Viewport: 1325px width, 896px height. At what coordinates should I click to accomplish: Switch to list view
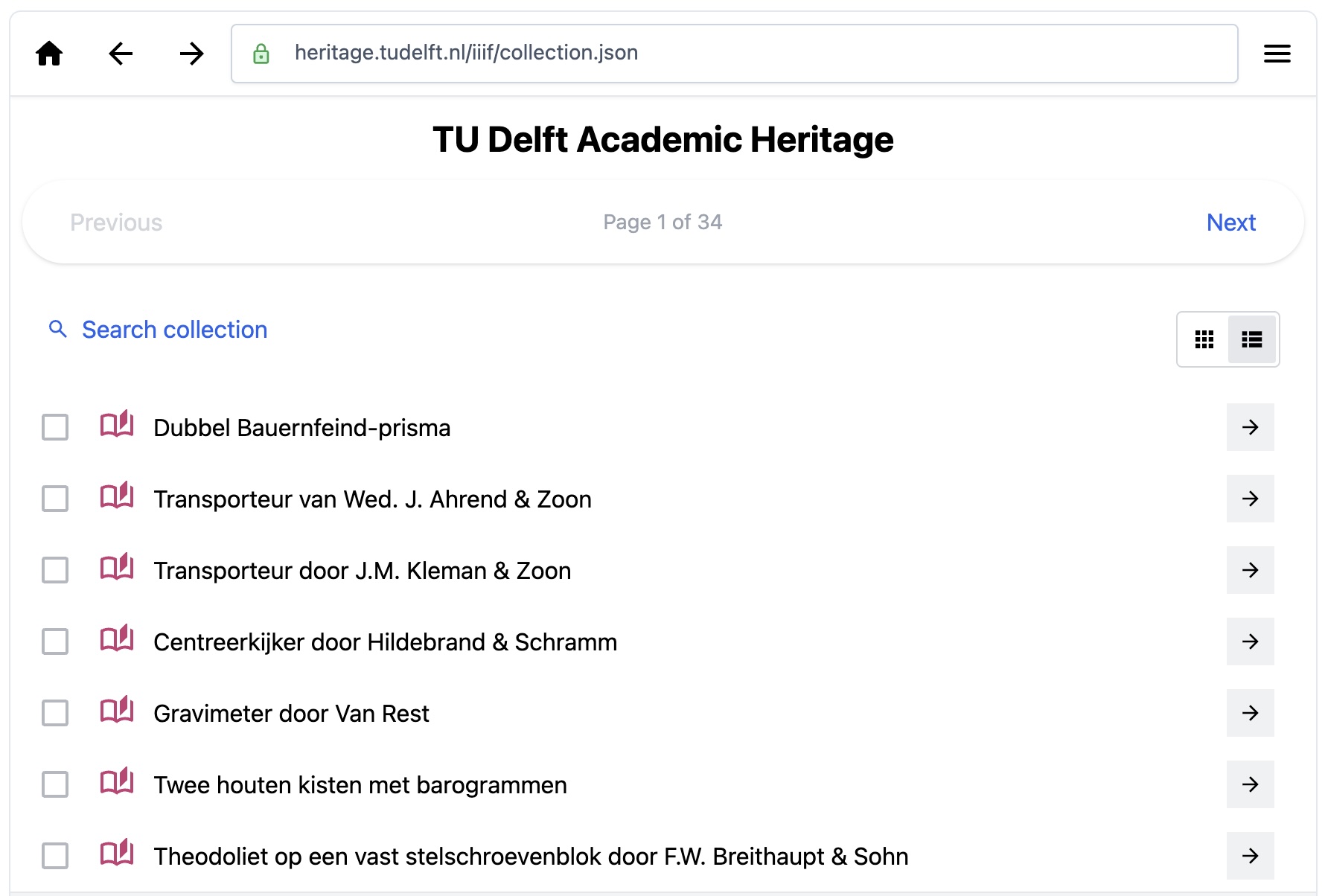coord(1252,339)
